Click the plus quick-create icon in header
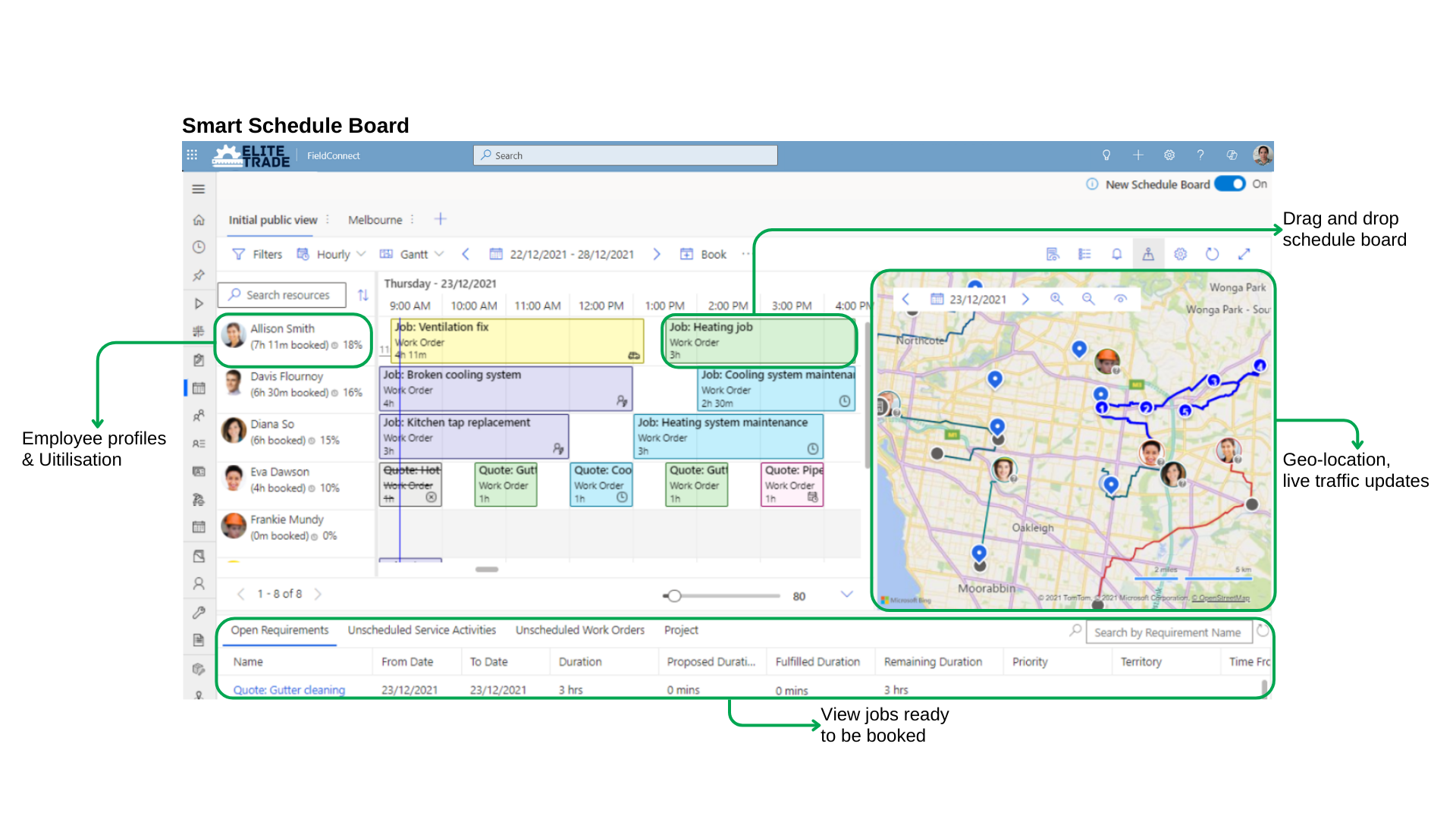 coord(1137,155)
